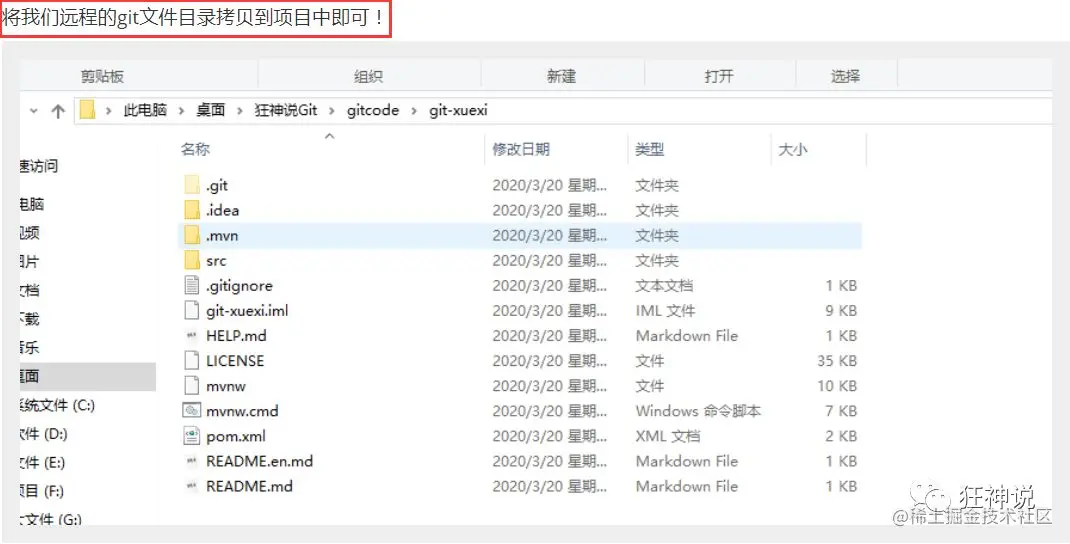Click the git-xuexi.iml file name
The height and width of the screenshot is (544, 1070).
tap(247, 311)
